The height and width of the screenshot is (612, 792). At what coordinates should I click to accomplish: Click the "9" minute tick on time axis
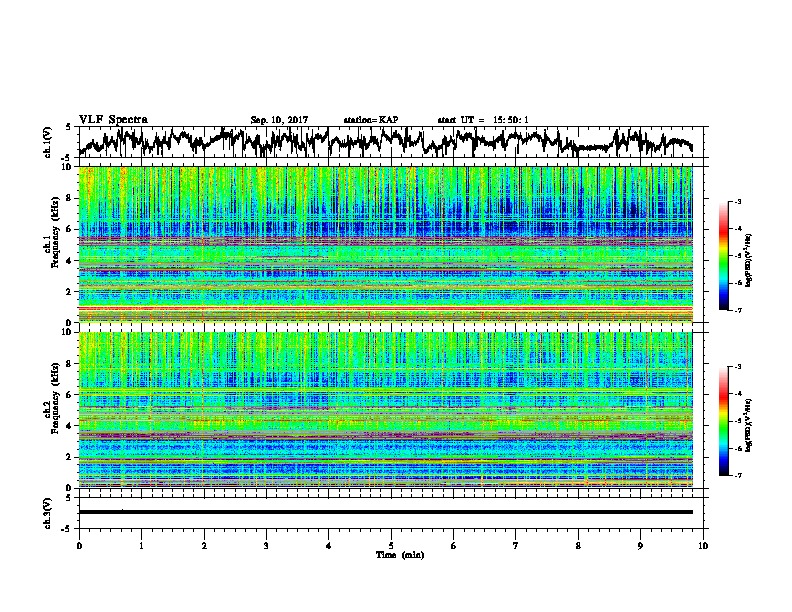(640, 546)
